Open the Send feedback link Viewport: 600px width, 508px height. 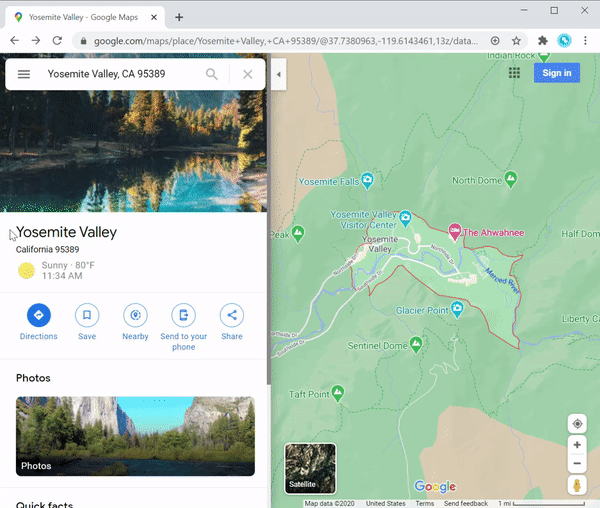coord(466,503)
